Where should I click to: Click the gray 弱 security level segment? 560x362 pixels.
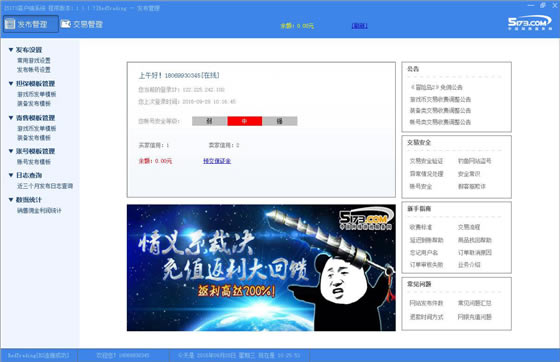(210, 121)
